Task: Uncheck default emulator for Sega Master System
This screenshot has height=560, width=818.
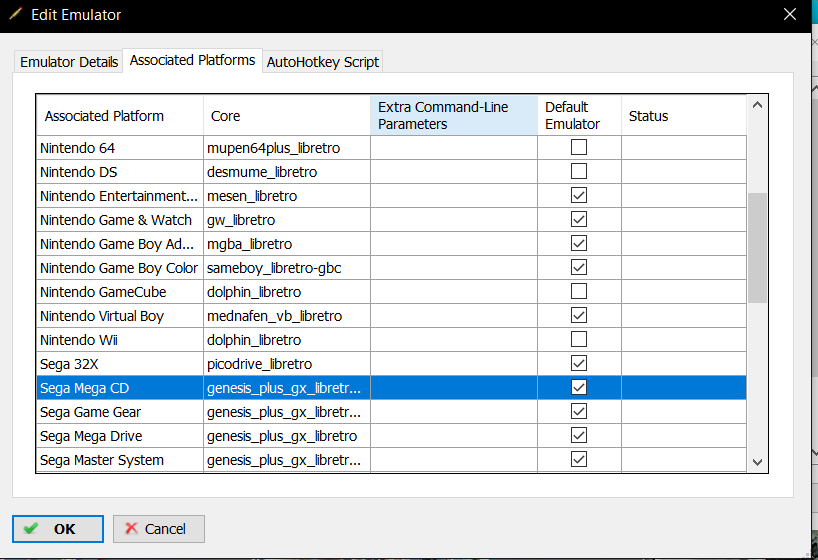Action: [x=579, y=459]
